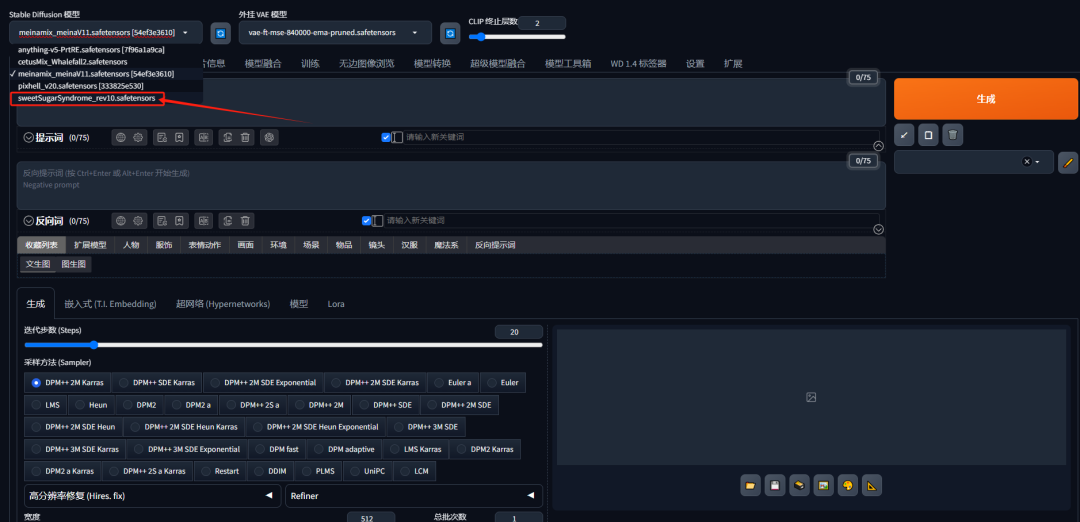
Task: Select the DPM++ 2M Karras sampler
Action: click(x=68, y=382)
